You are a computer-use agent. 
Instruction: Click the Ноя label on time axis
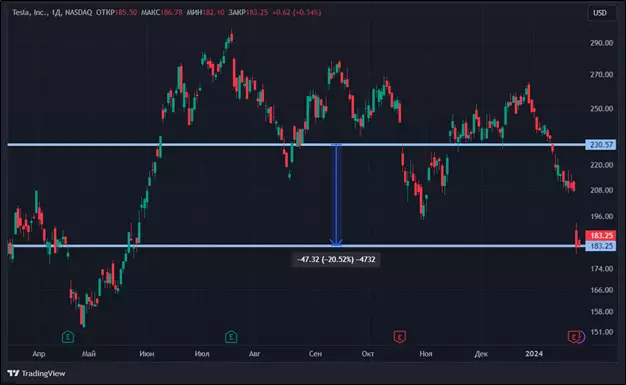tap(426, 354)
